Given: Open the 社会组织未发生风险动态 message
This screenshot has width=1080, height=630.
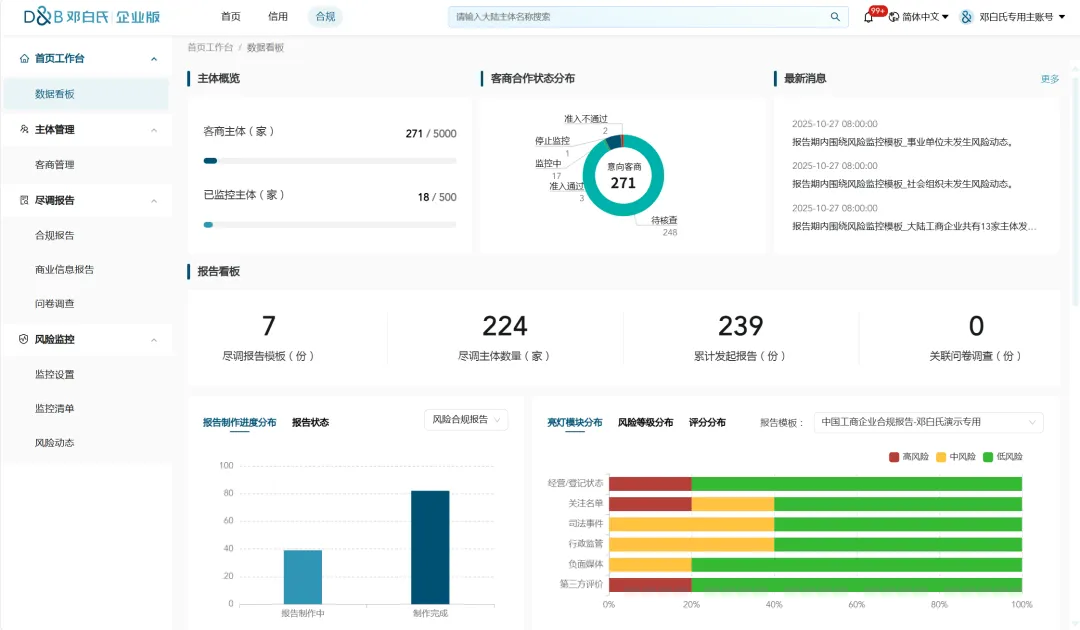Looking at the screenshot, I should [x=903, y=184].
